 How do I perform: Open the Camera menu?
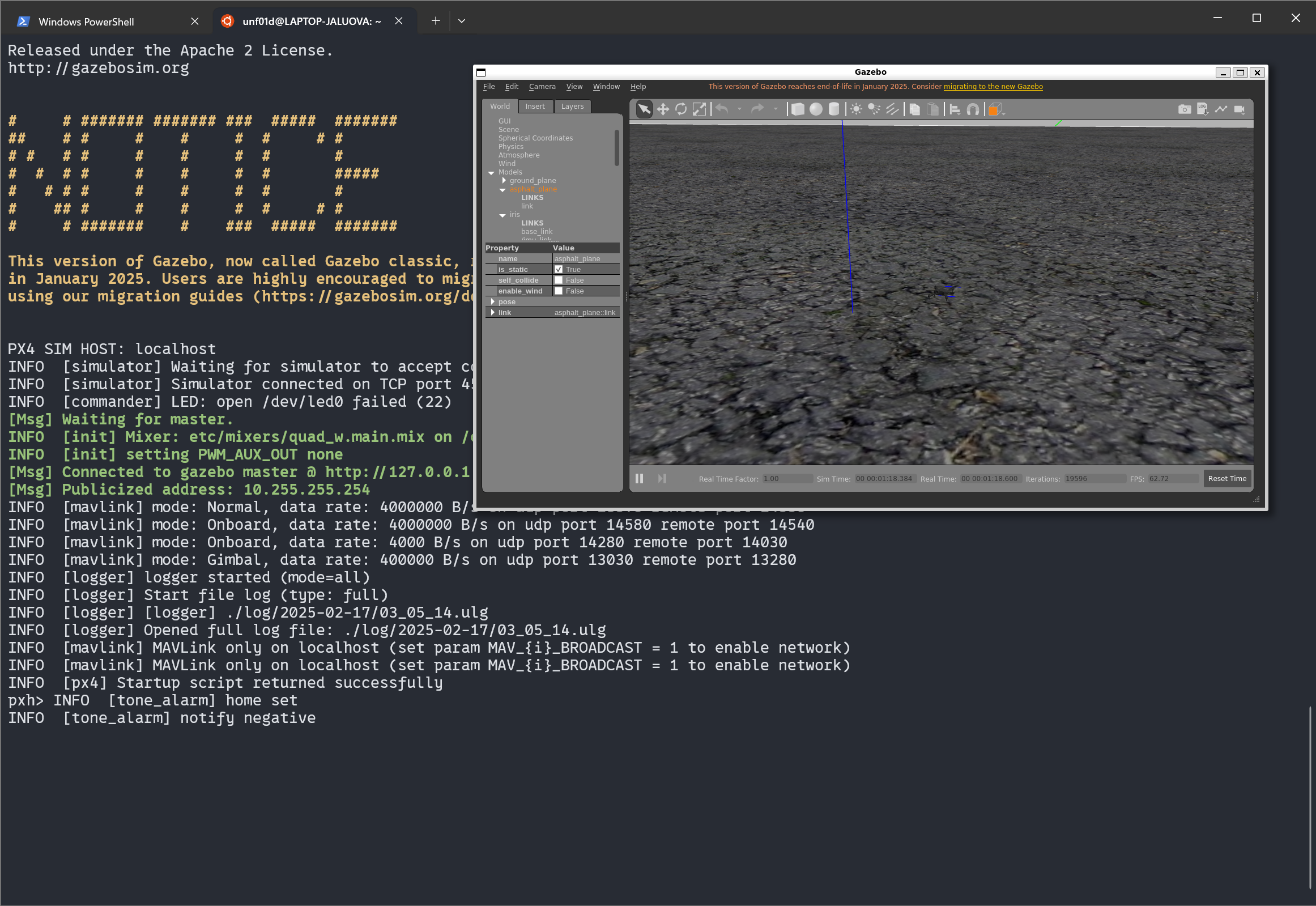coord(542,87)
